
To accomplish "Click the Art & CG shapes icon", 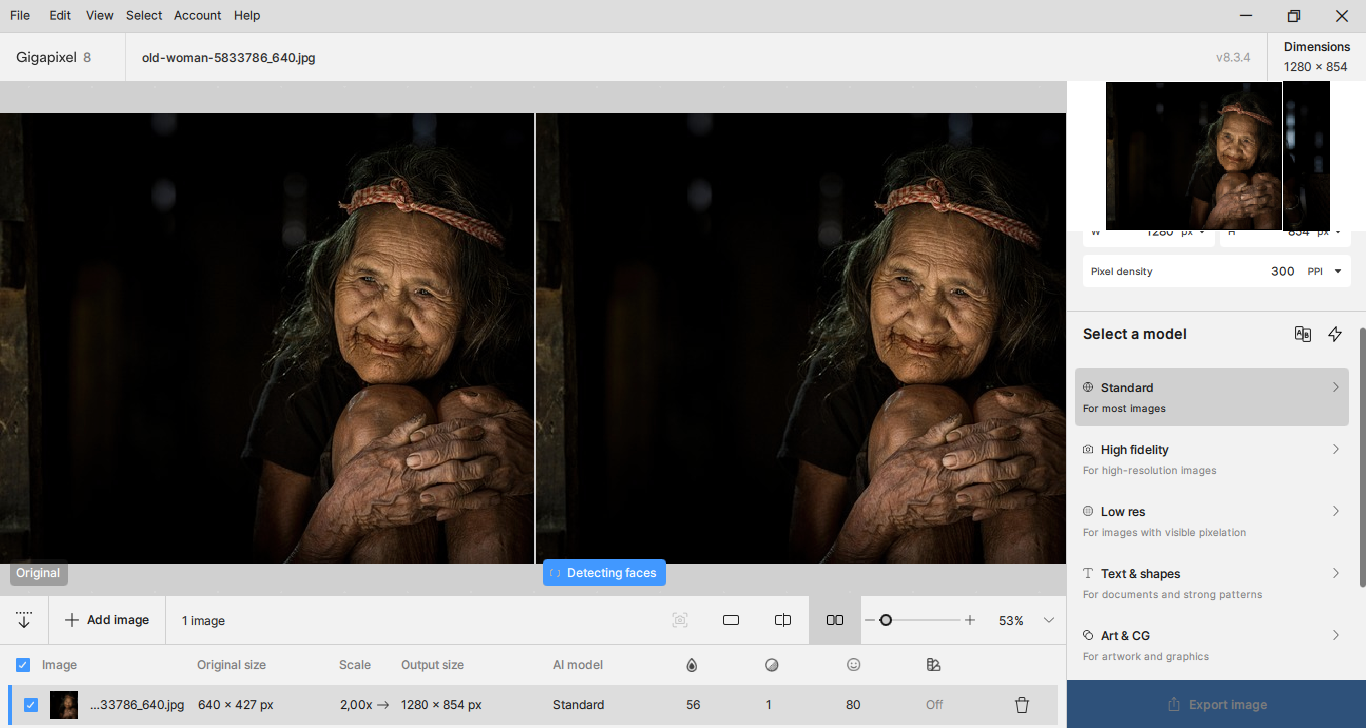I will point(1088,635).
